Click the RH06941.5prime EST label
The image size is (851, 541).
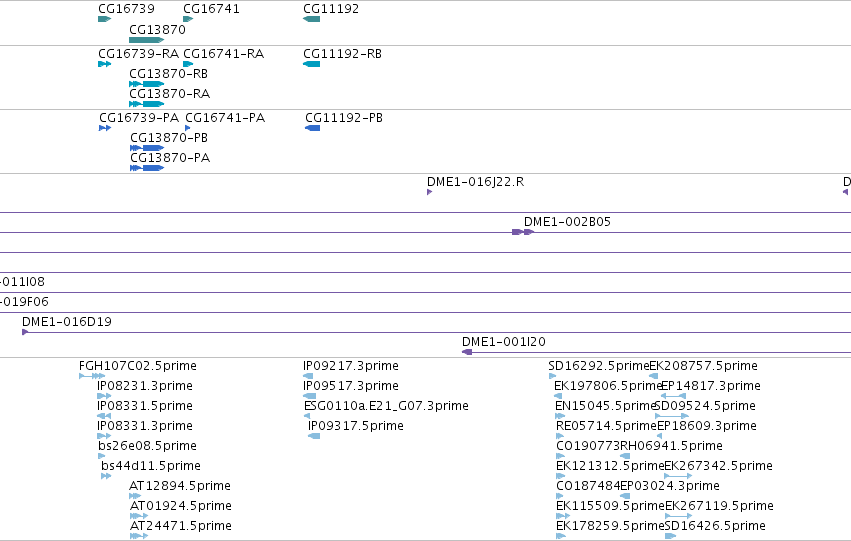[671, 446]
